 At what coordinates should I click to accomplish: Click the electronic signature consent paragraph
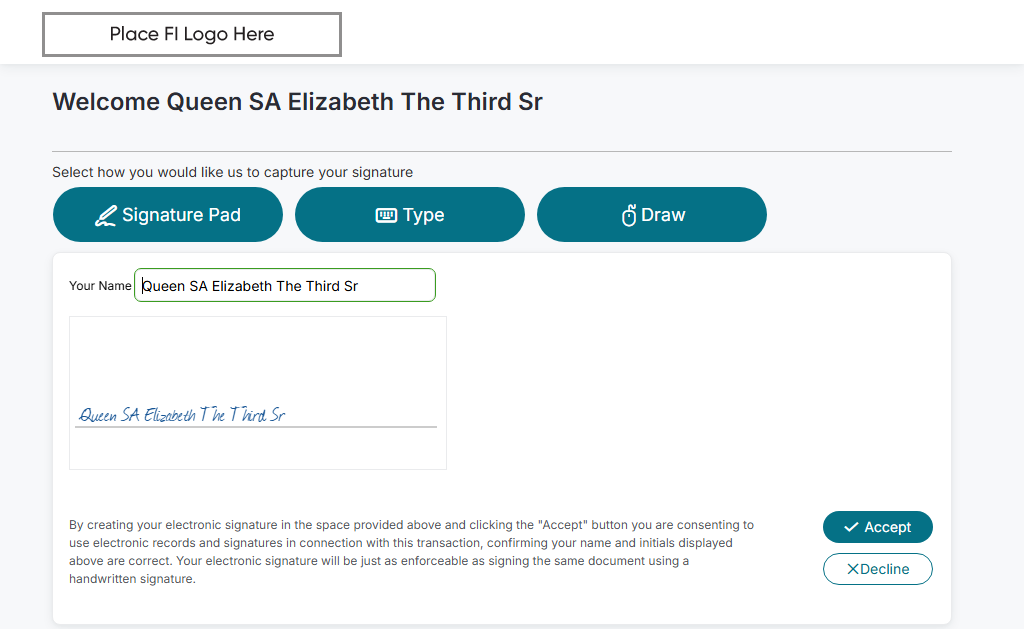click(x=410, y=551)
